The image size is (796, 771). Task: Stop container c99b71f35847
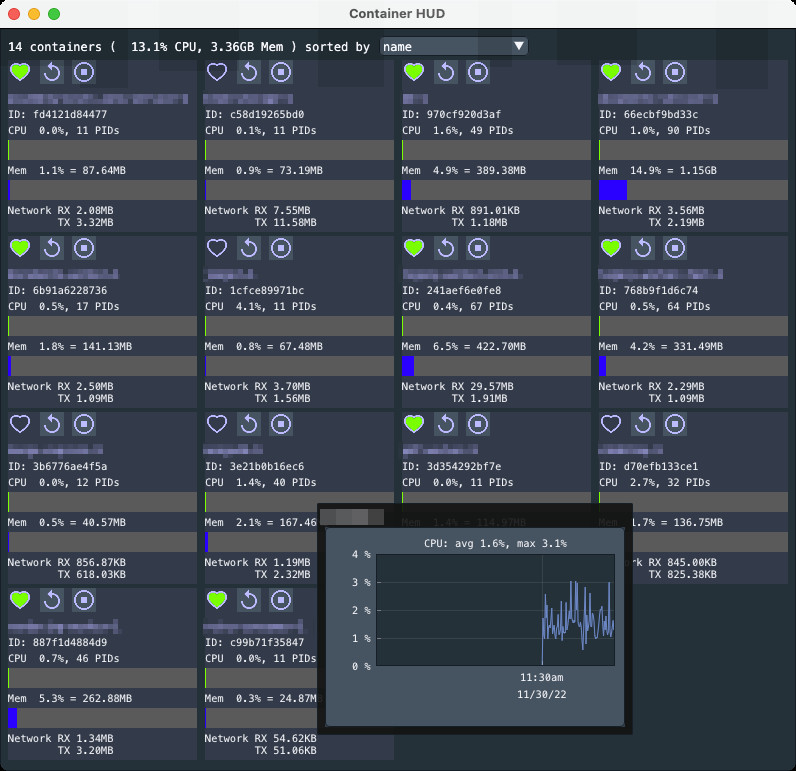coord(281,600)
